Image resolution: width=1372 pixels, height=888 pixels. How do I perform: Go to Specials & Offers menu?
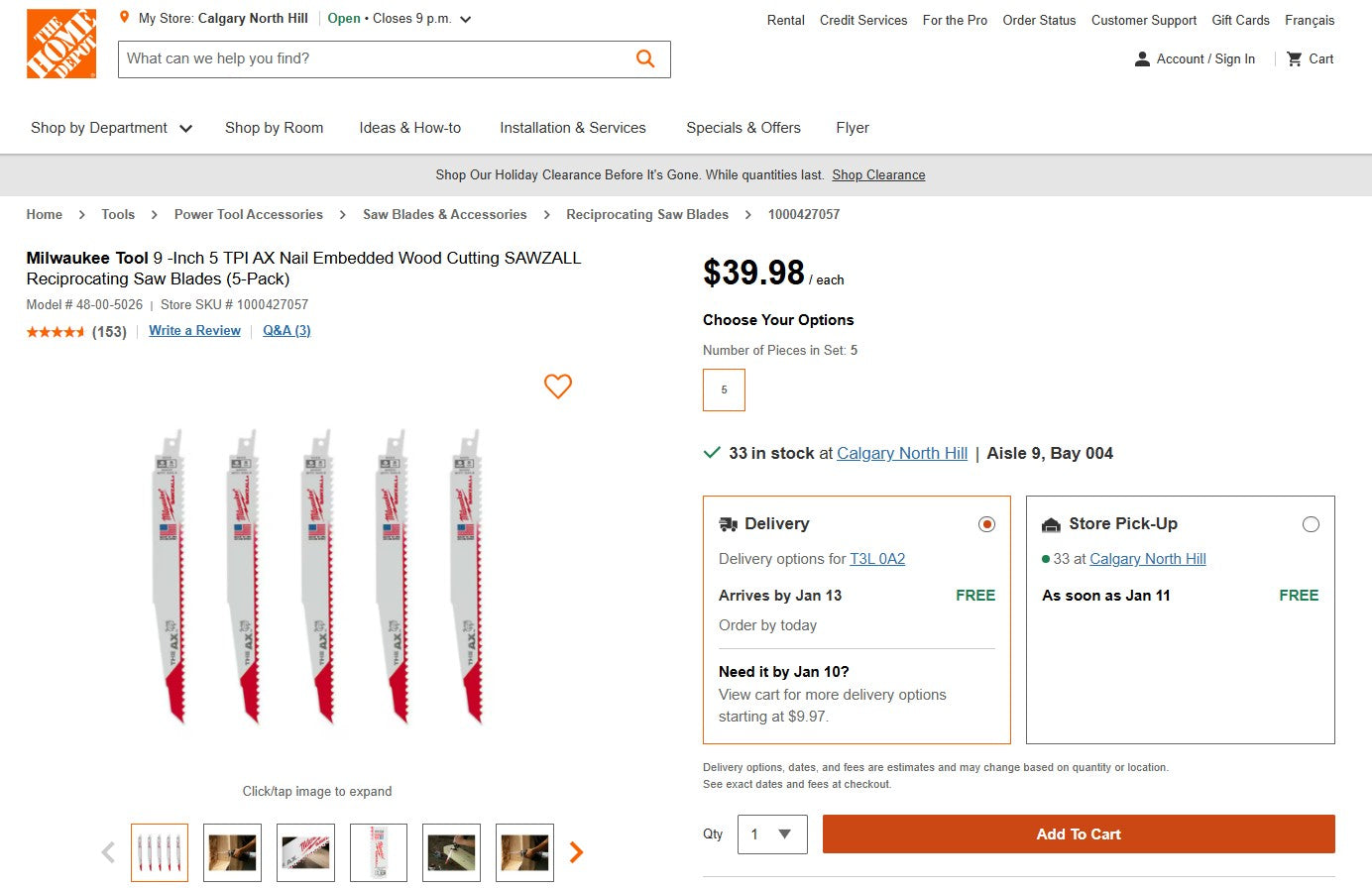pyautogui.click(x=743, y=128)
